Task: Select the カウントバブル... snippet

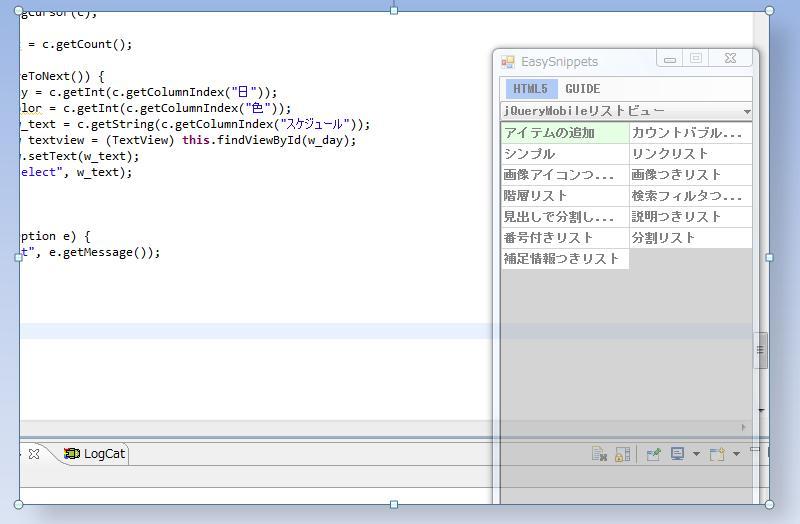Action: coord(690,133)
